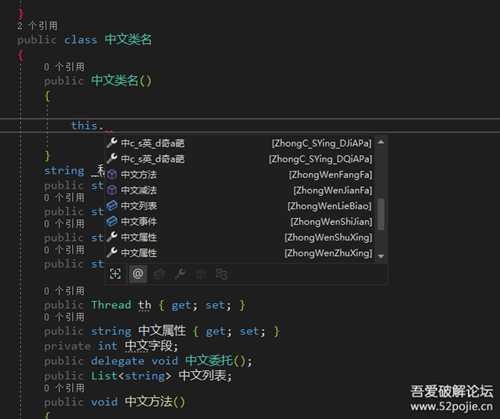Click class name 中文类名 after 'class'
The width and height of the screenshot is (500, 419).
(128, 39)
